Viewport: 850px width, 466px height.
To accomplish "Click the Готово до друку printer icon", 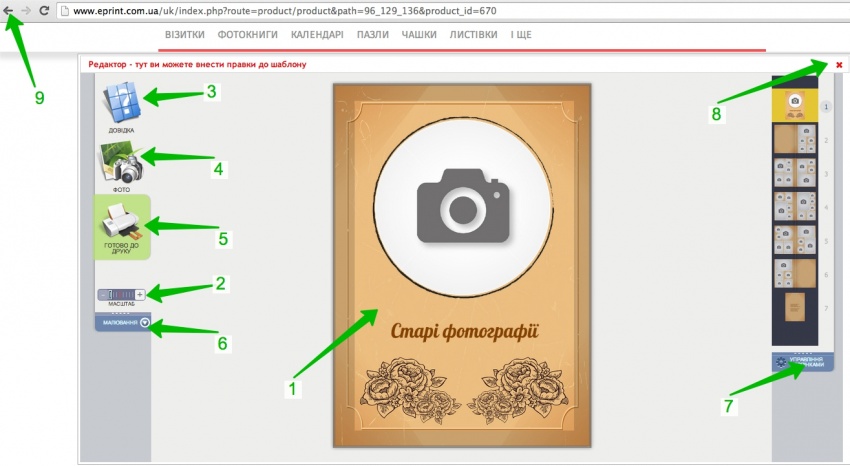I will tap(121, 222).
